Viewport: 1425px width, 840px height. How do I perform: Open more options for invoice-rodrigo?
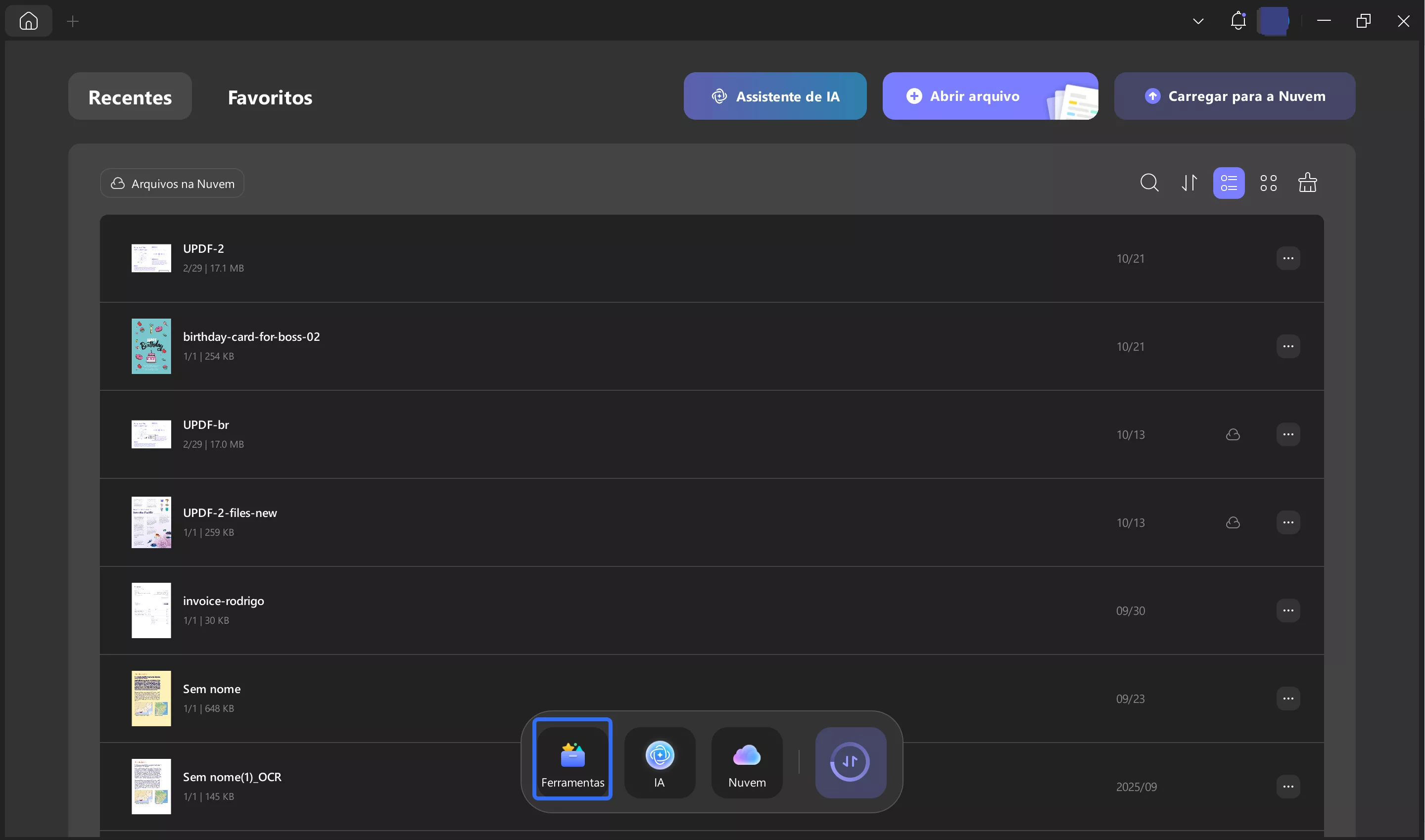coord(1288,611)
